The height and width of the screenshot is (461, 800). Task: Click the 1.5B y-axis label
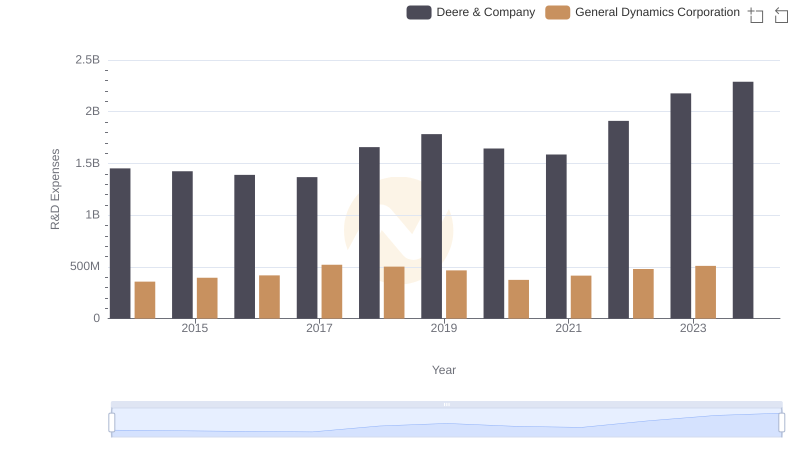pyautogui.click(x=88, y=163)
